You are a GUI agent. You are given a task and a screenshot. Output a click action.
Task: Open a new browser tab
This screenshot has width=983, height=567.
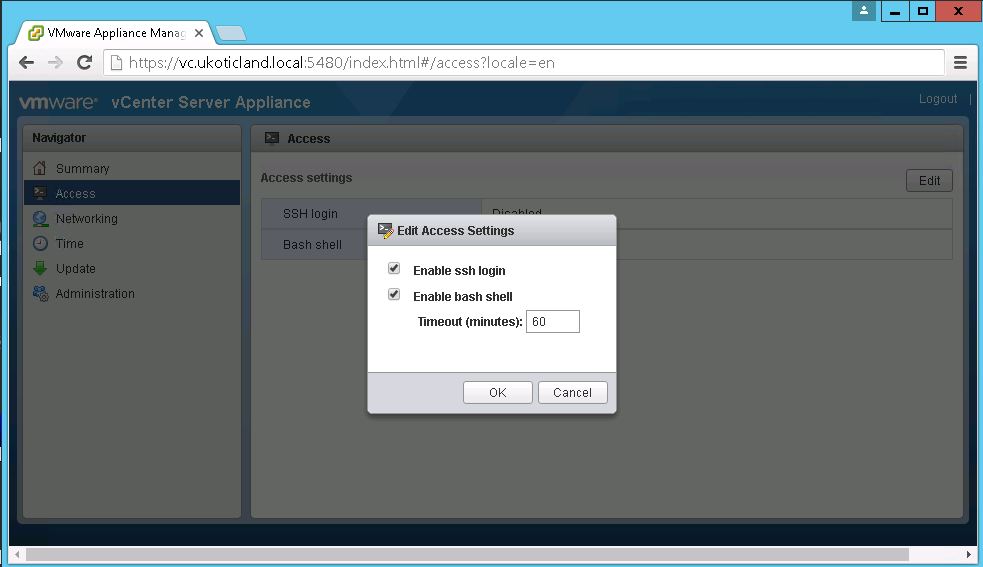231,33
